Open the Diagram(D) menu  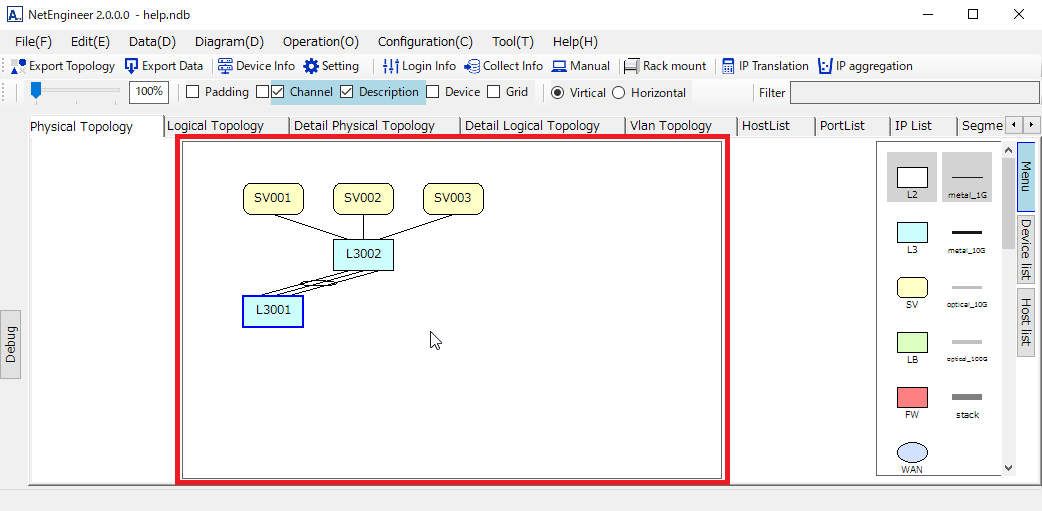[x=229, y=42]
